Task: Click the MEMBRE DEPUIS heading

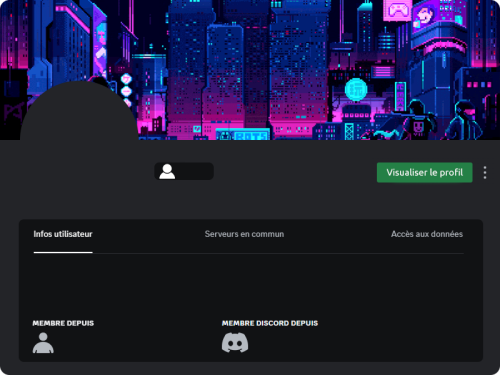Action: click(63, 323)
